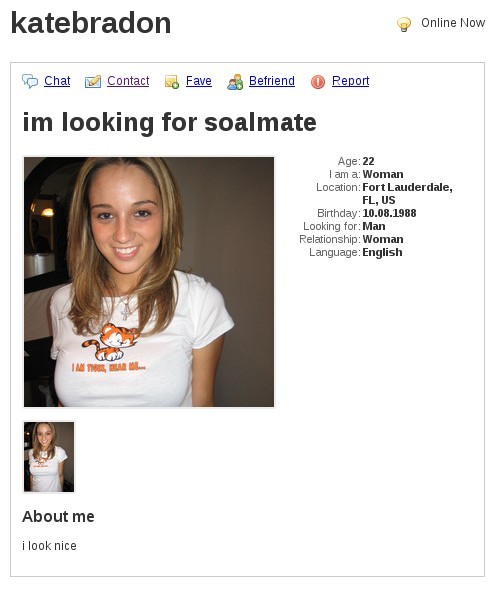Viewport: 503px width, 590px height.
Task: Click the Online Now status text
Action: tap(453, 23)
